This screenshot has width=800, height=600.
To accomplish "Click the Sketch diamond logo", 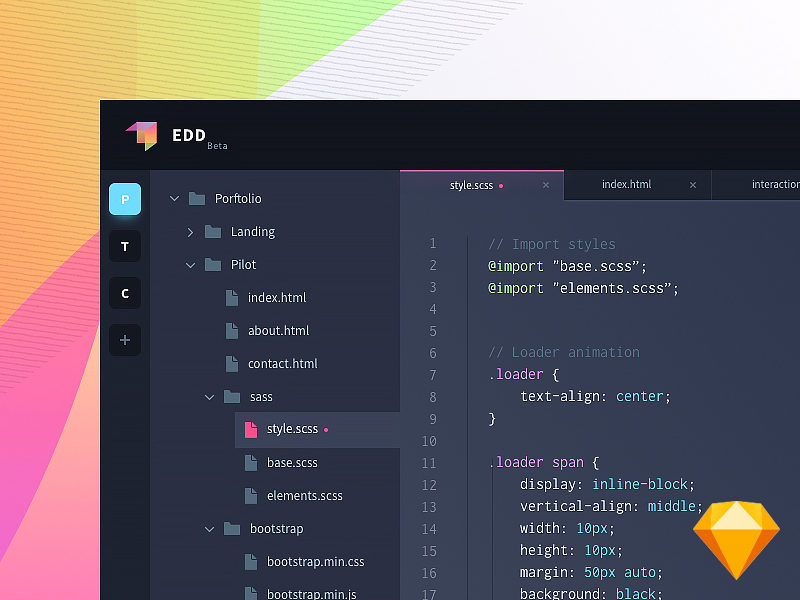I will (736, 539).
